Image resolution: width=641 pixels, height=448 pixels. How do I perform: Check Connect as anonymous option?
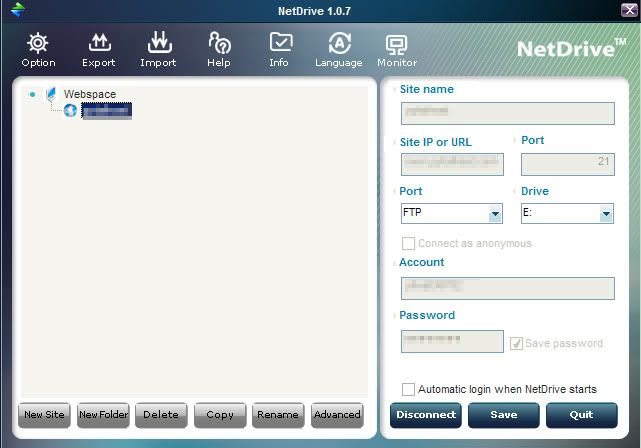[408, 243]
